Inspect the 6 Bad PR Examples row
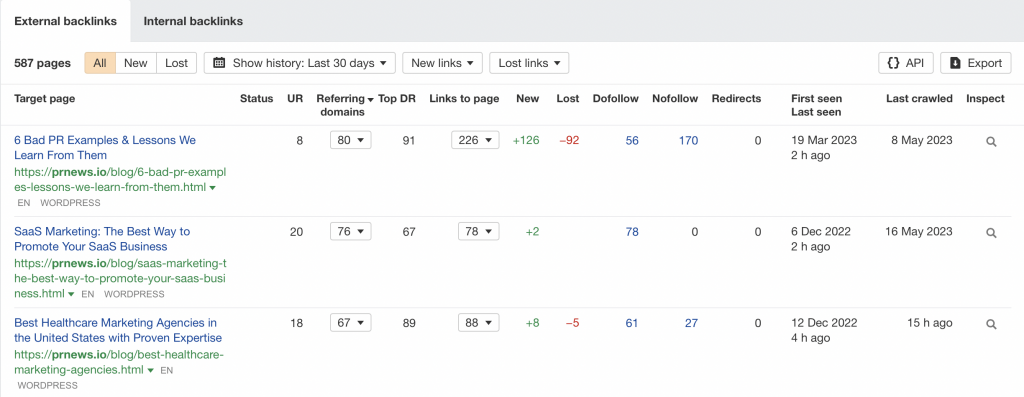The height and width of the screenshot is (397, 1024). click(x=991, y=141)
